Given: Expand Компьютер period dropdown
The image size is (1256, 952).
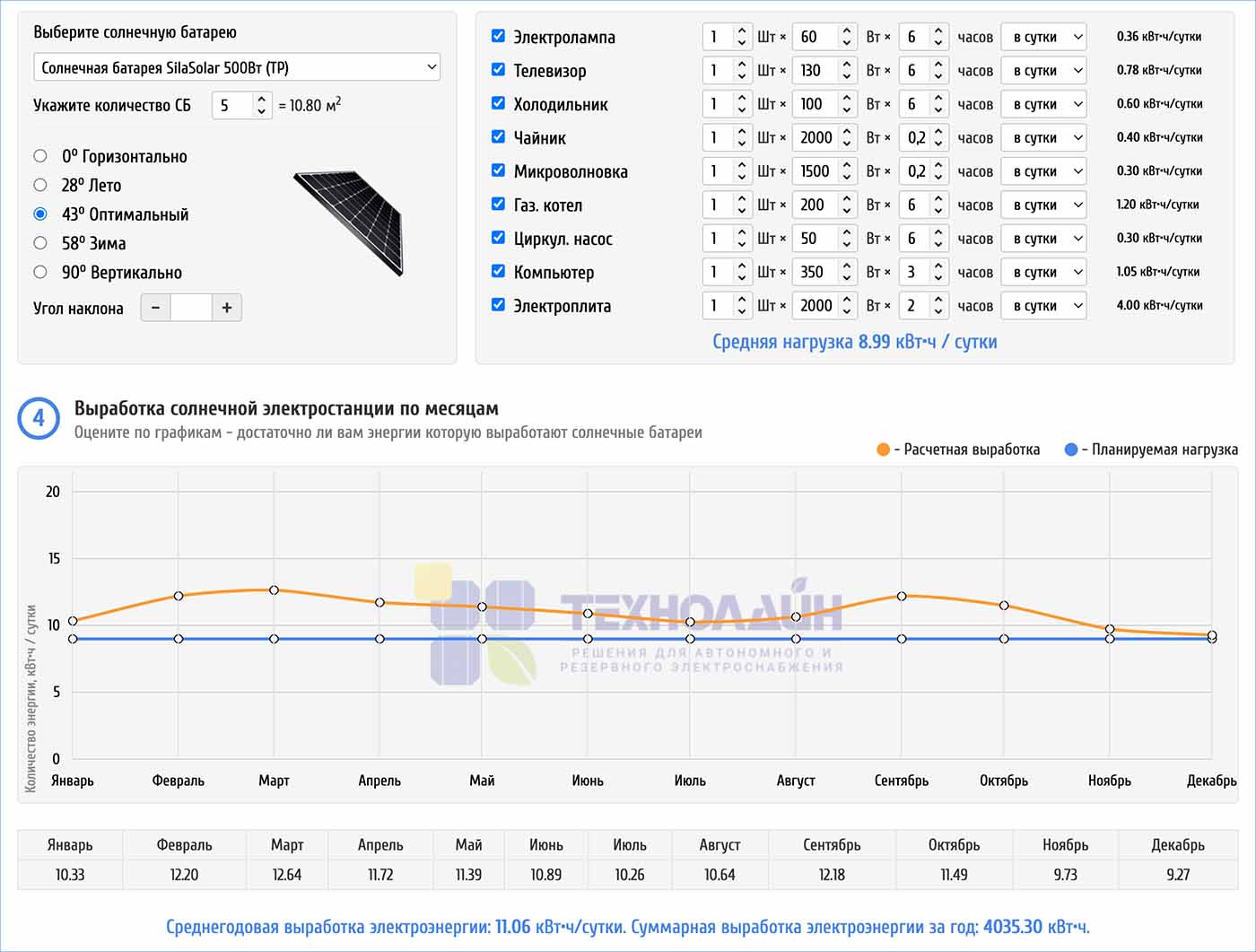Looking at the screenshot, I should pos(1043,273).
